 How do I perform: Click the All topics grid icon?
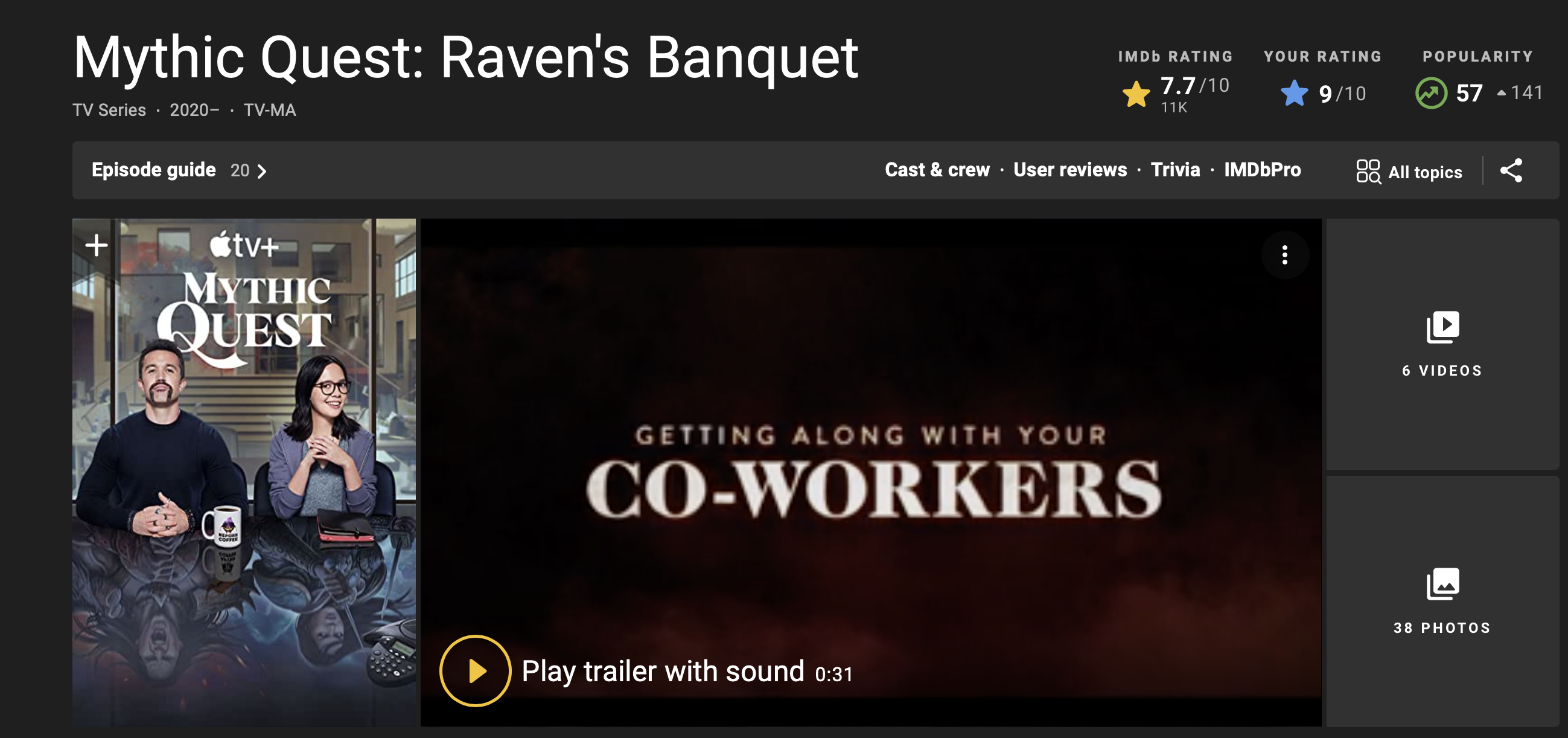click(1368, 171)
